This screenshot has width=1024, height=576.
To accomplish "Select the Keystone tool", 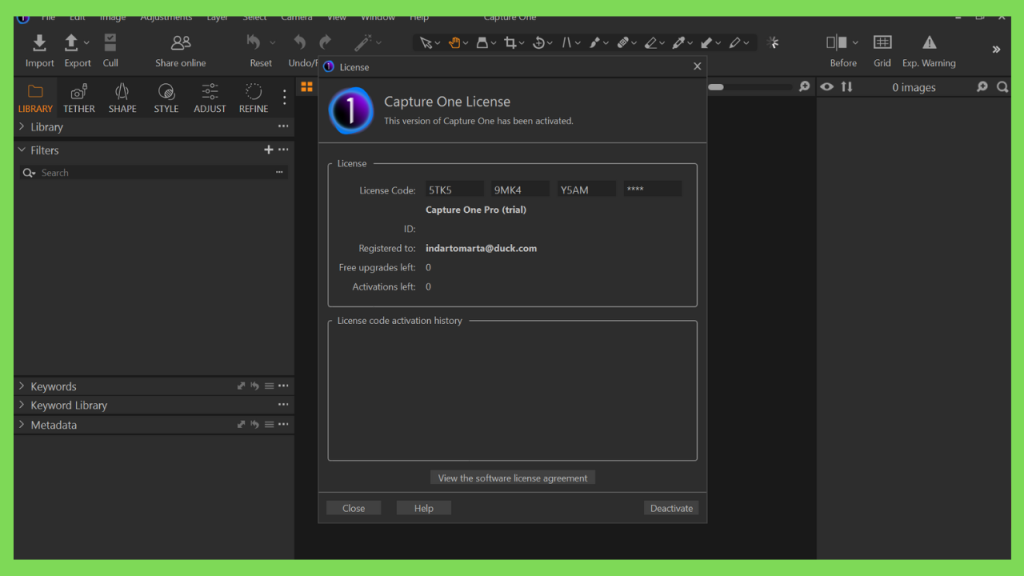I will [x=566, y=43].
